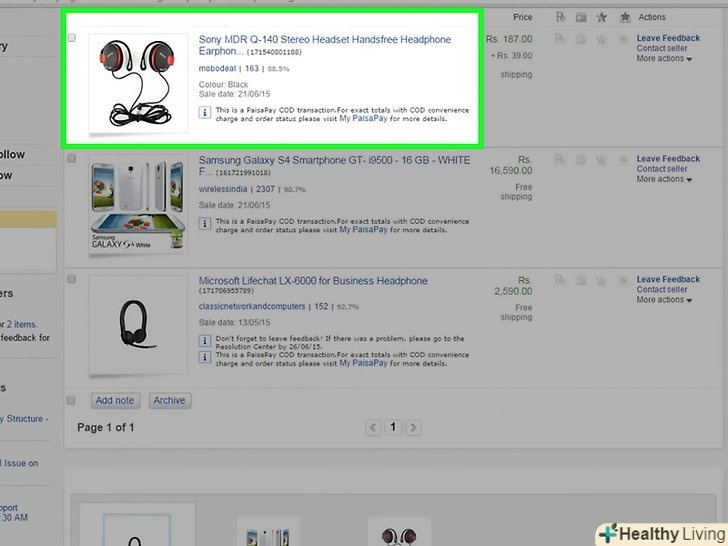Screen dimensions: 728x546
Task: Click lower info icon in Microsoft Lifechat row
Action: pyautogui.click(x=205, y=357)
